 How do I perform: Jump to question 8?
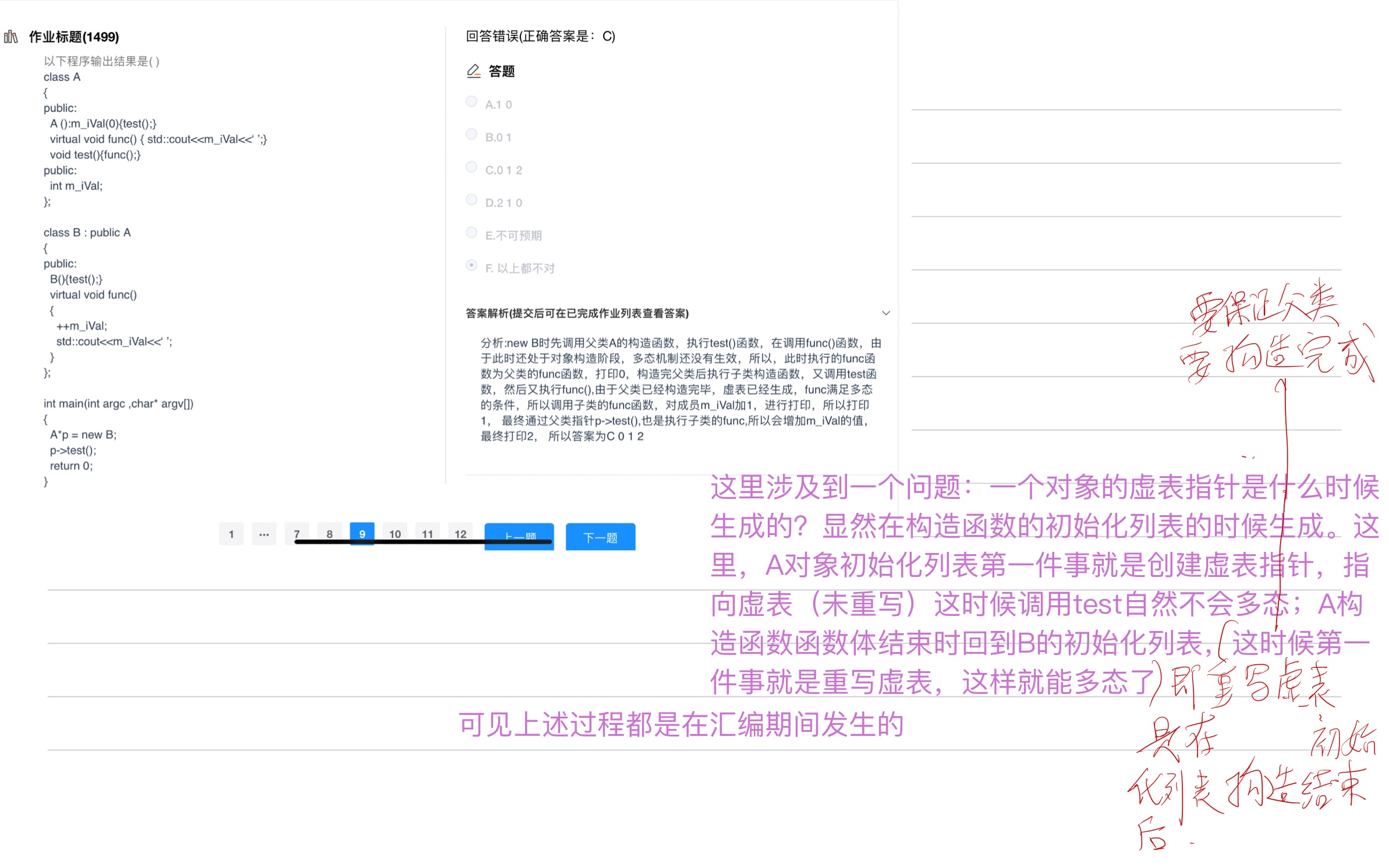(x=329, y=533)
